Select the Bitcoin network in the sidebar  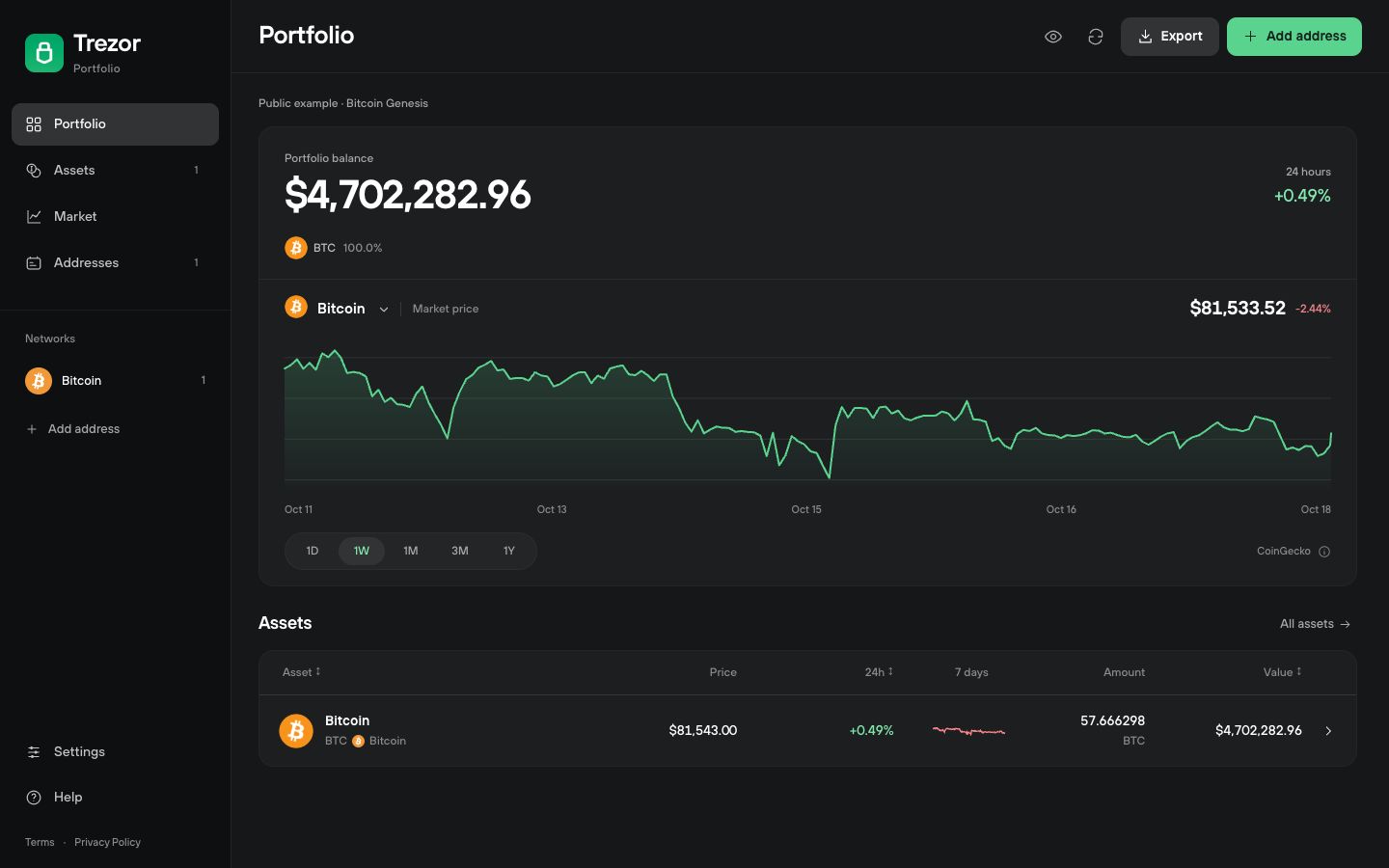click(115, 381)
